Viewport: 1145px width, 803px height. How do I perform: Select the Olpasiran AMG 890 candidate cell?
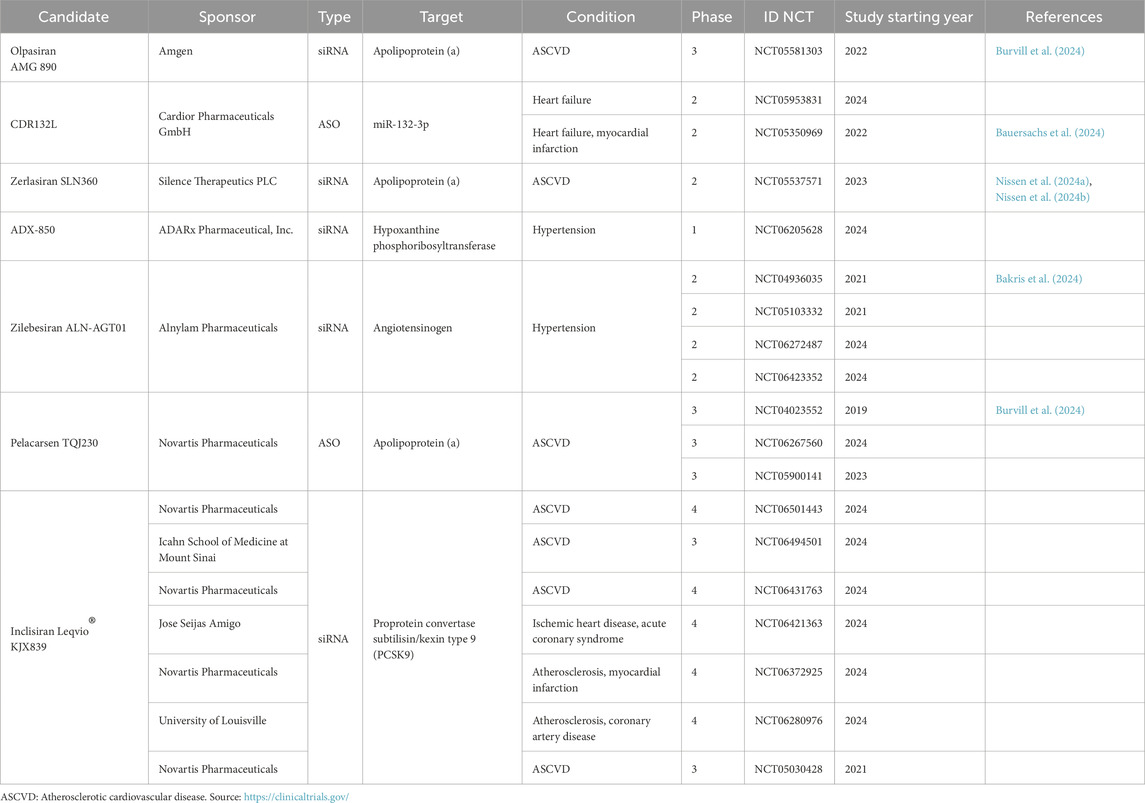[74, 58]
